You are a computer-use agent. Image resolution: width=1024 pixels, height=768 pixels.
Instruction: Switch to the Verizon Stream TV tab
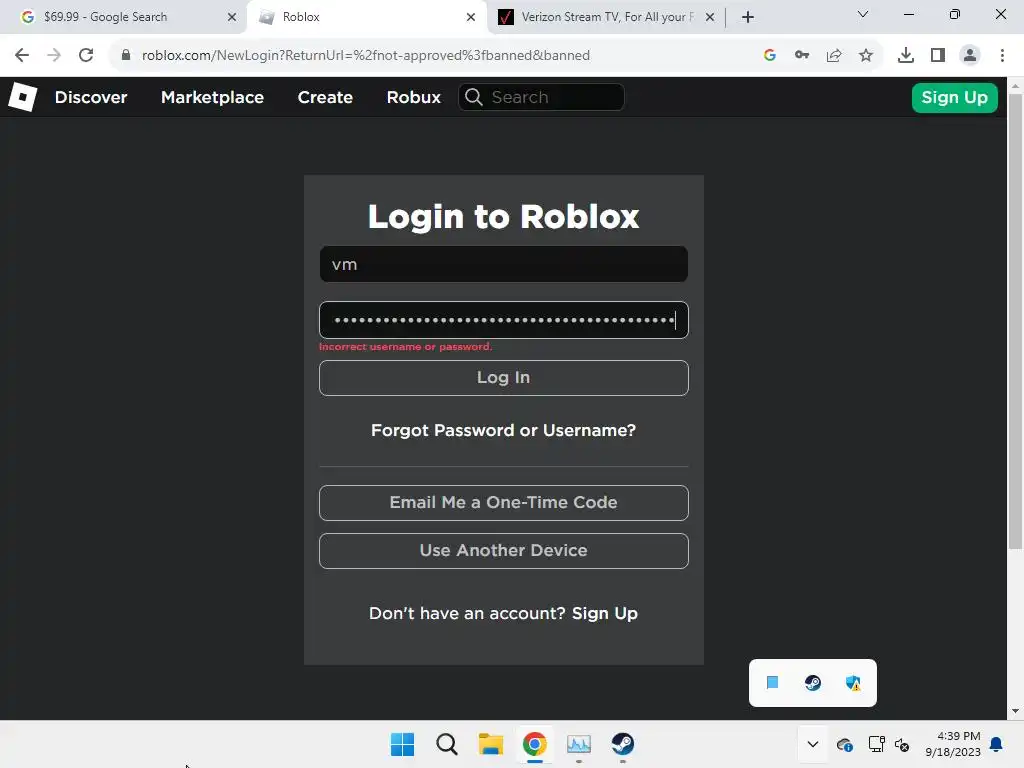click(606, 17)
